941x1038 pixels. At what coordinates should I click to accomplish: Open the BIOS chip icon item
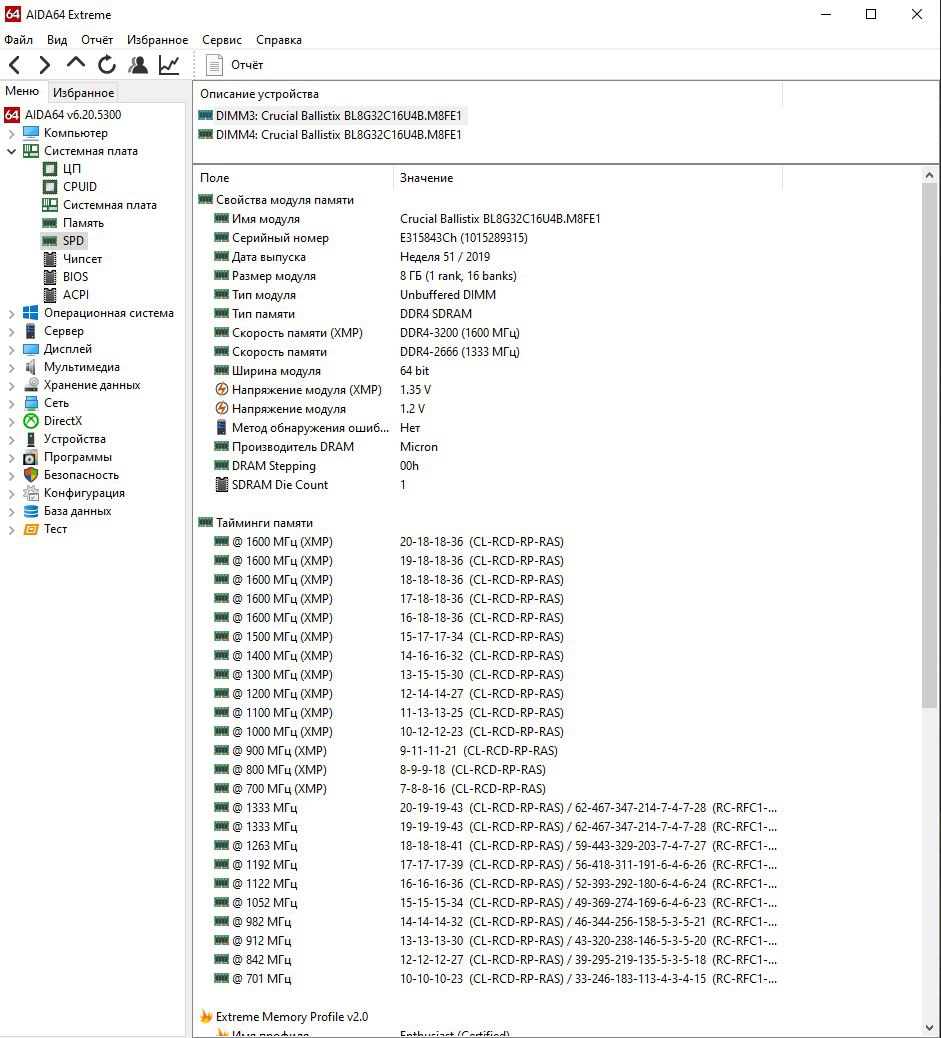coord(50,277)
